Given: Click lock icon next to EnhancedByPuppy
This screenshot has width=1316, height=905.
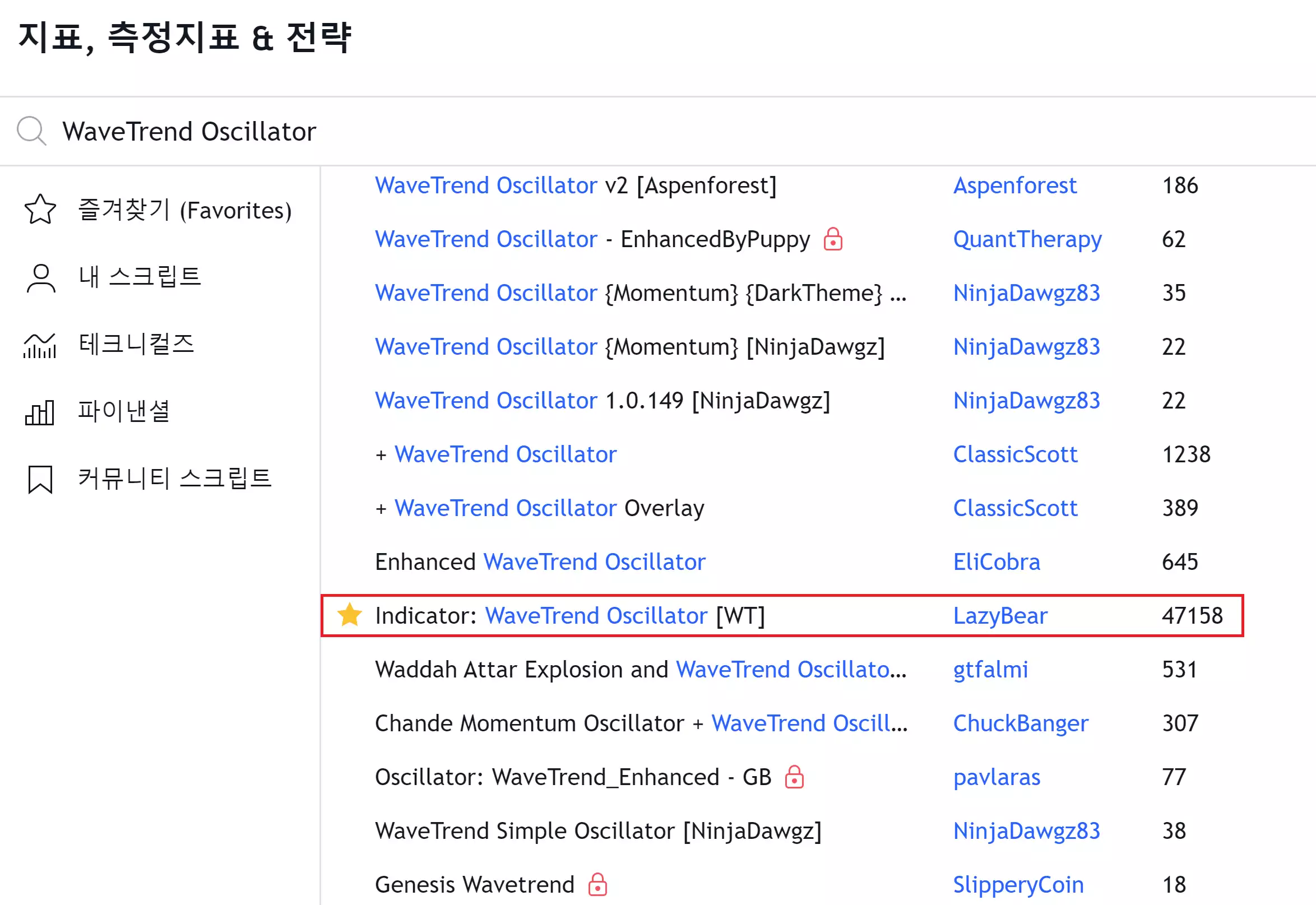Looking at the screenshot, I should click(x=833, y=239).
